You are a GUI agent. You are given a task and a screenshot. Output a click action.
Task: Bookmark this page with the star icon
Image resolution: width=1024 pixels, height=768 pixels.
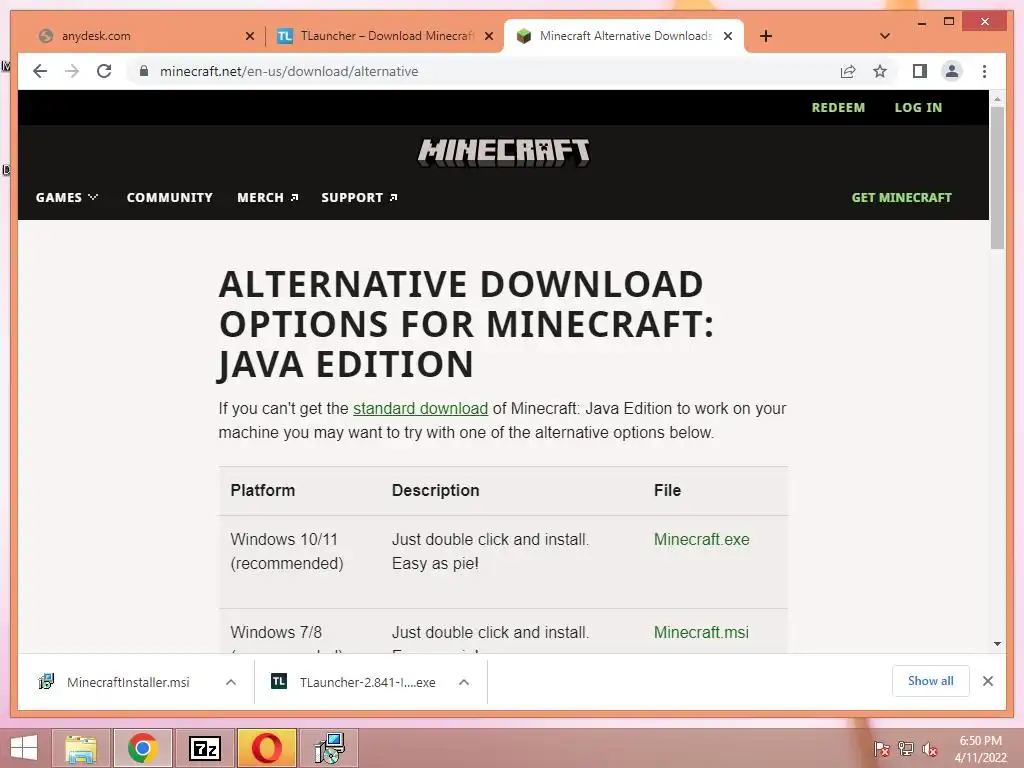click(x=880, y=71)
